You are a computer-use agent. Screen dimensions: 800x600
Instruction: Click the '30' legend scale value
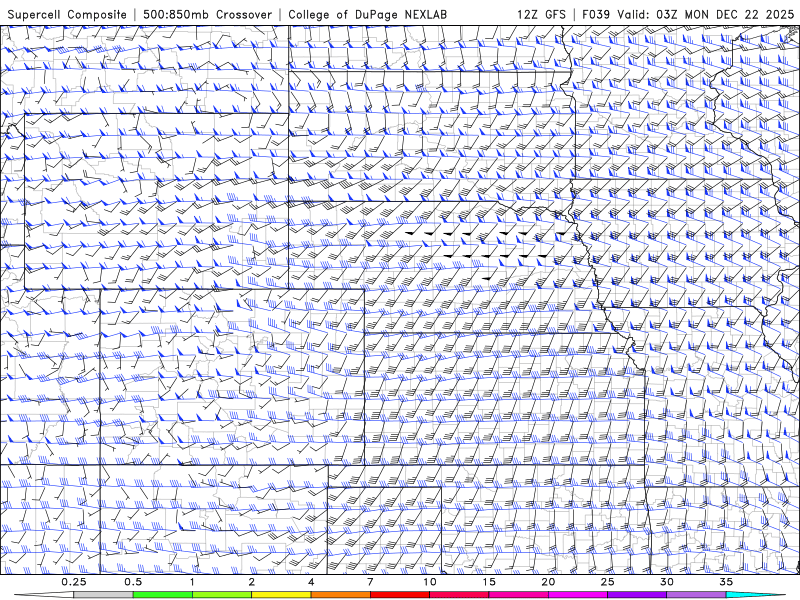667,582
